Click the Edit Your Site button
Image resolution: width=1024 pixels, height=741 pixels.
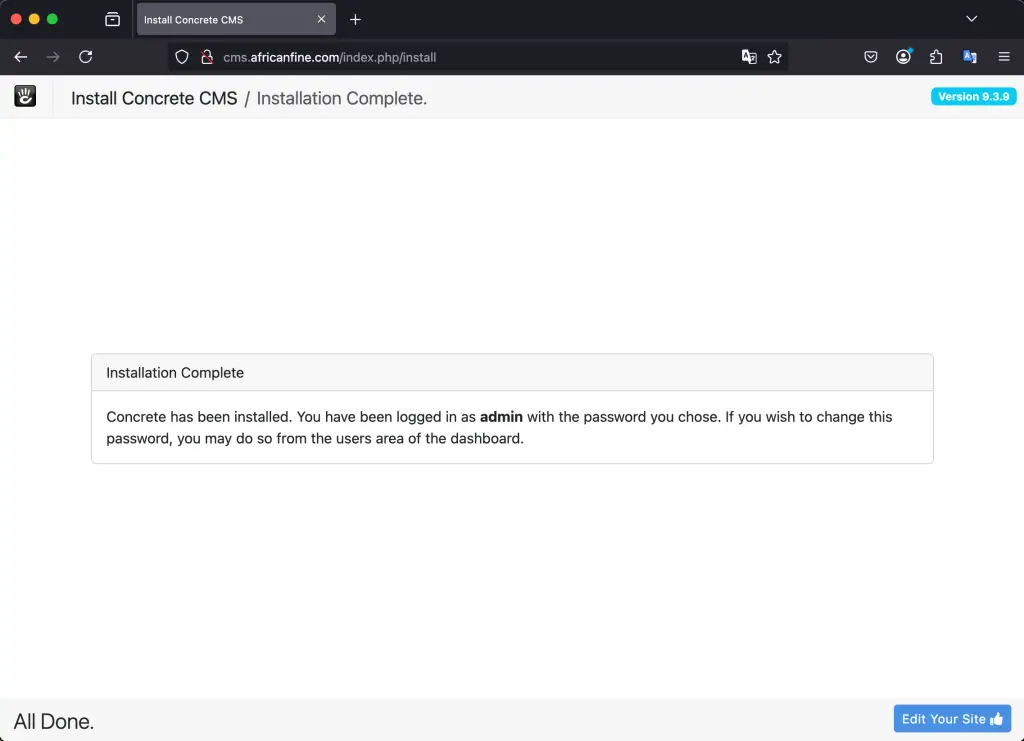click(x=951, y=718)
